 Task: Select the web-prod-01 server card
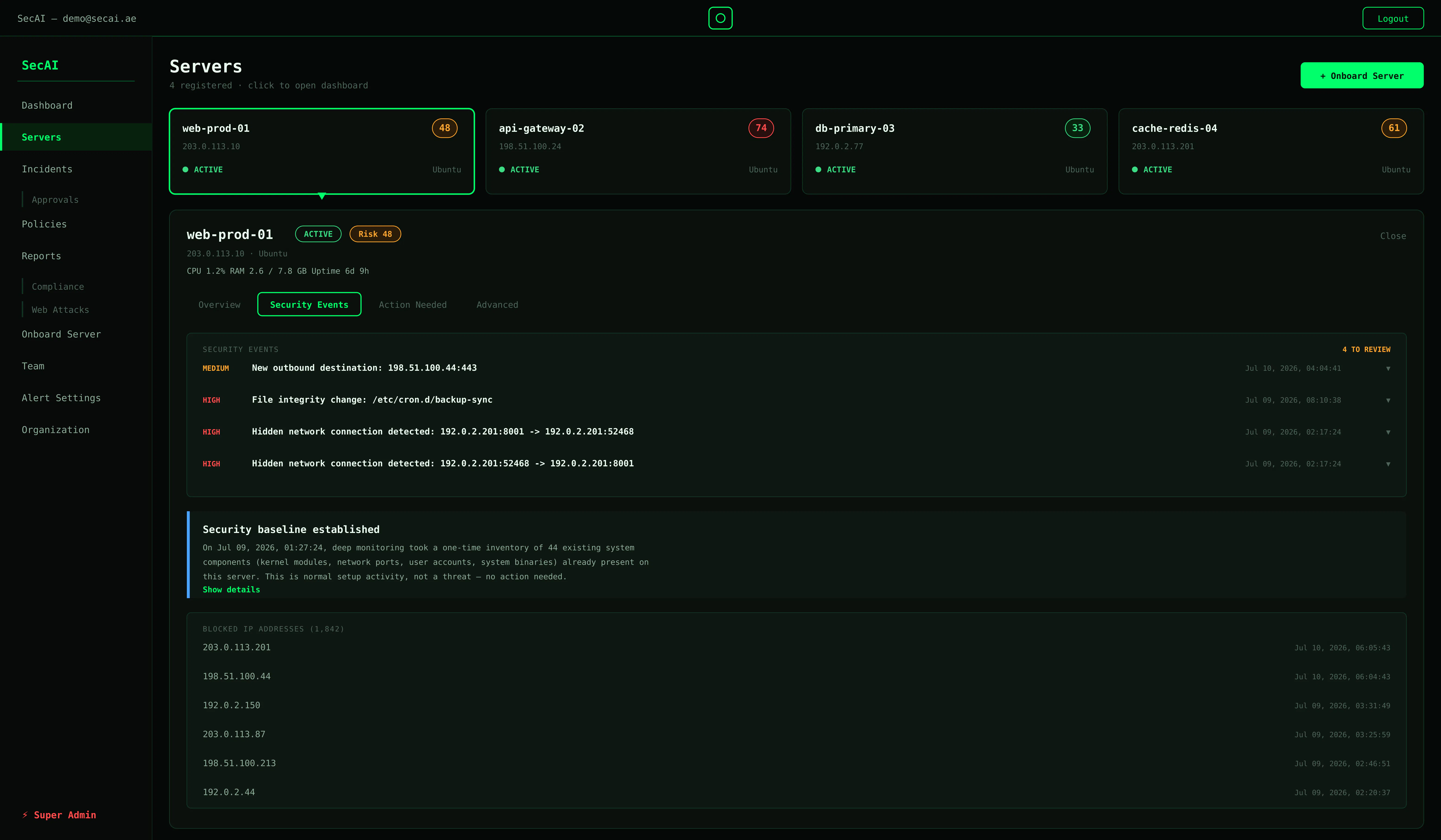[322, 152]
